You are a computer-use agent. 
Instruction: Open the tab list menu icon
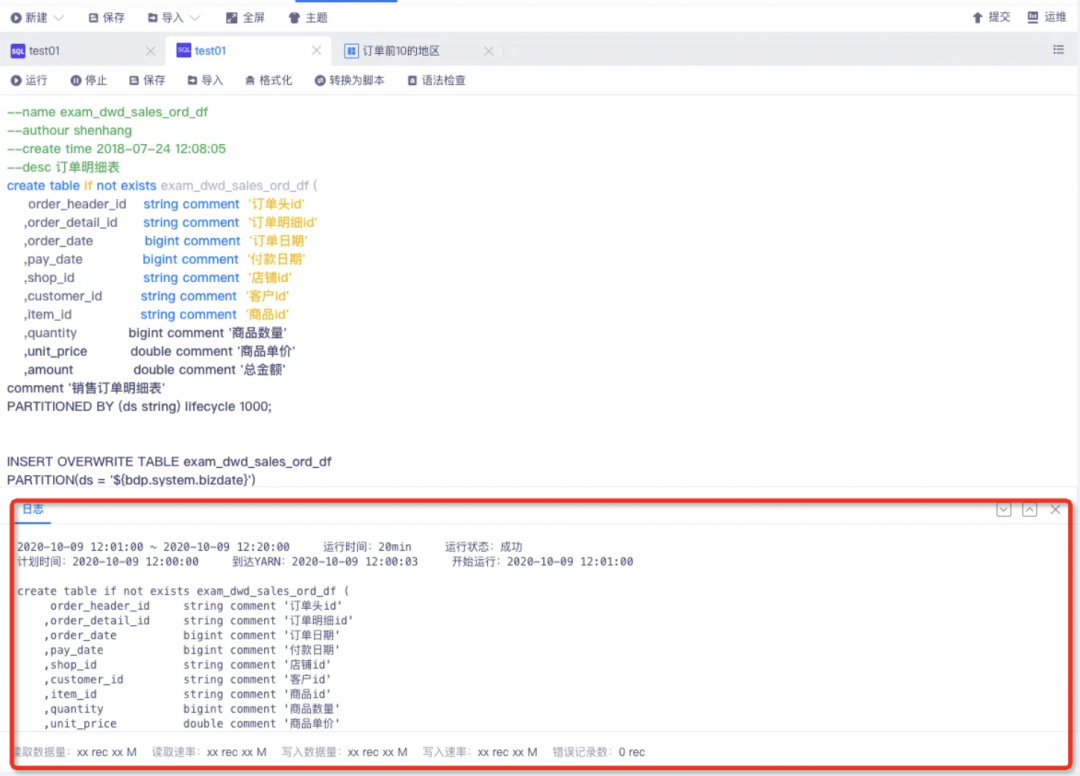tap(1059, 50)
